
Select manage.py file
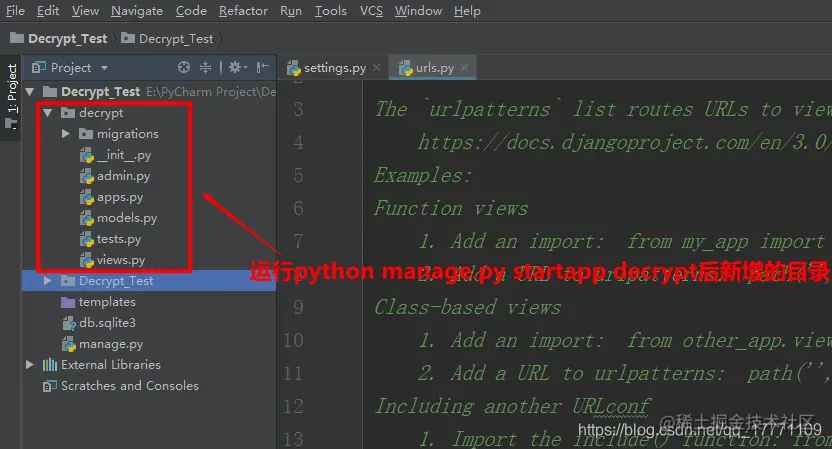(111, 344)
